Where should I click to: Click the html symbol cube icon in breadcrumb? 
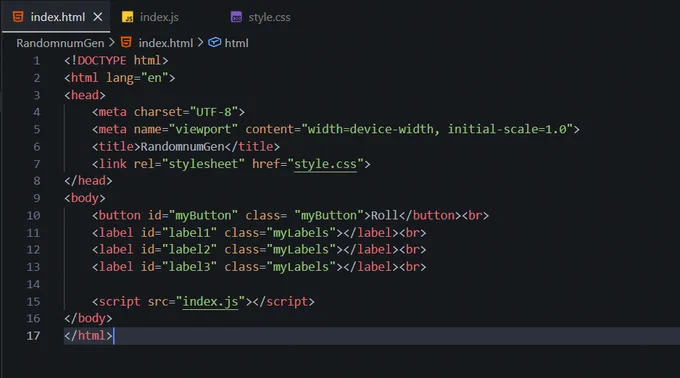point(214,42)
